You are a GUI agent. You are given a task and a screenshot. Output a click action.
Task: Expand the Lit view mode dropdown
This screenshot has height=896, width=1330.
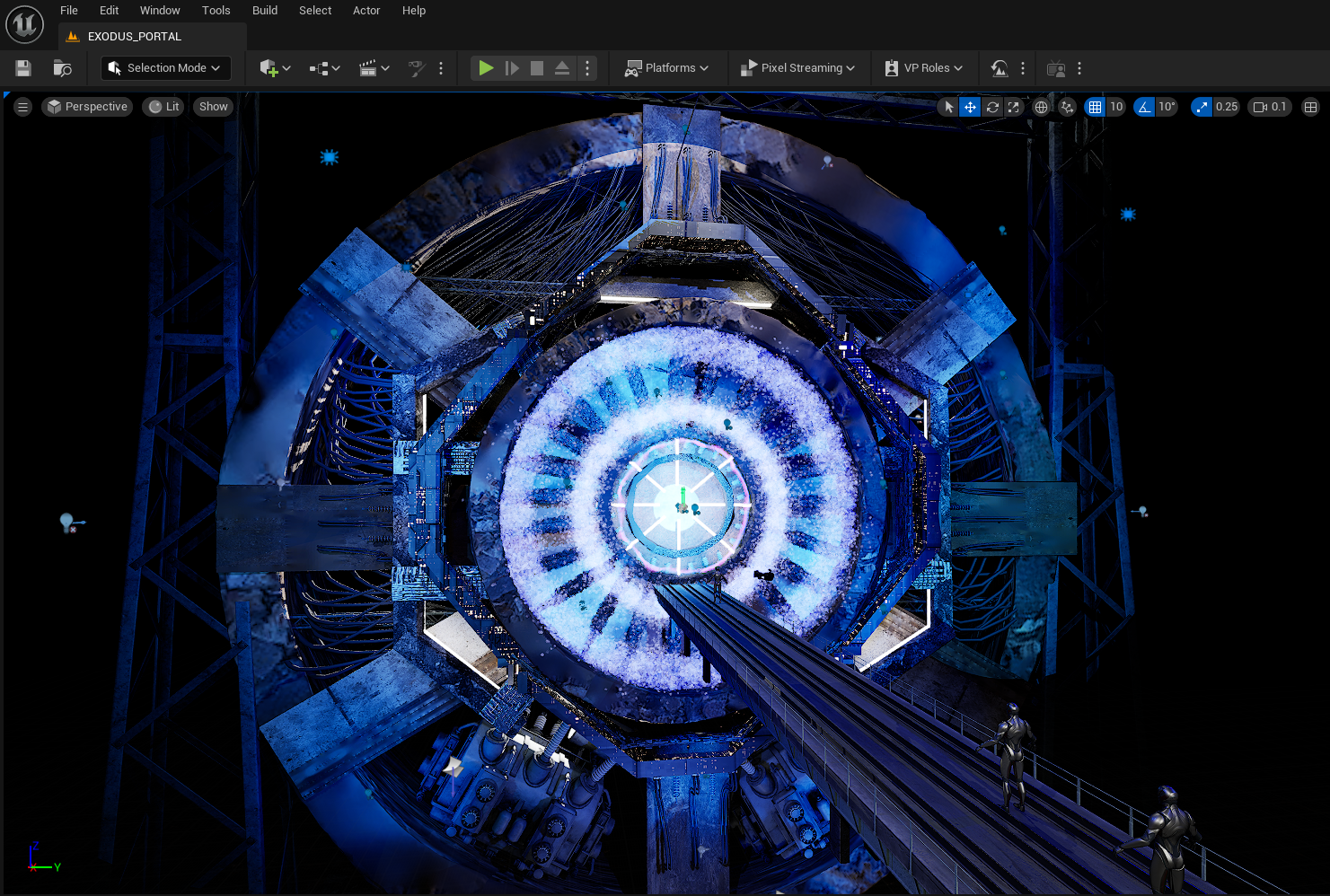(163, 106)
